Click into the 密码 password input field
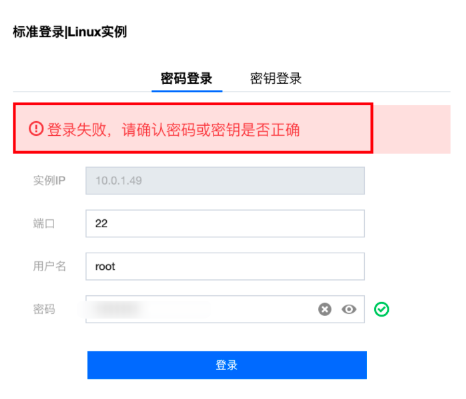This screenshot has height=399, width=466. [x=225, y=309]
